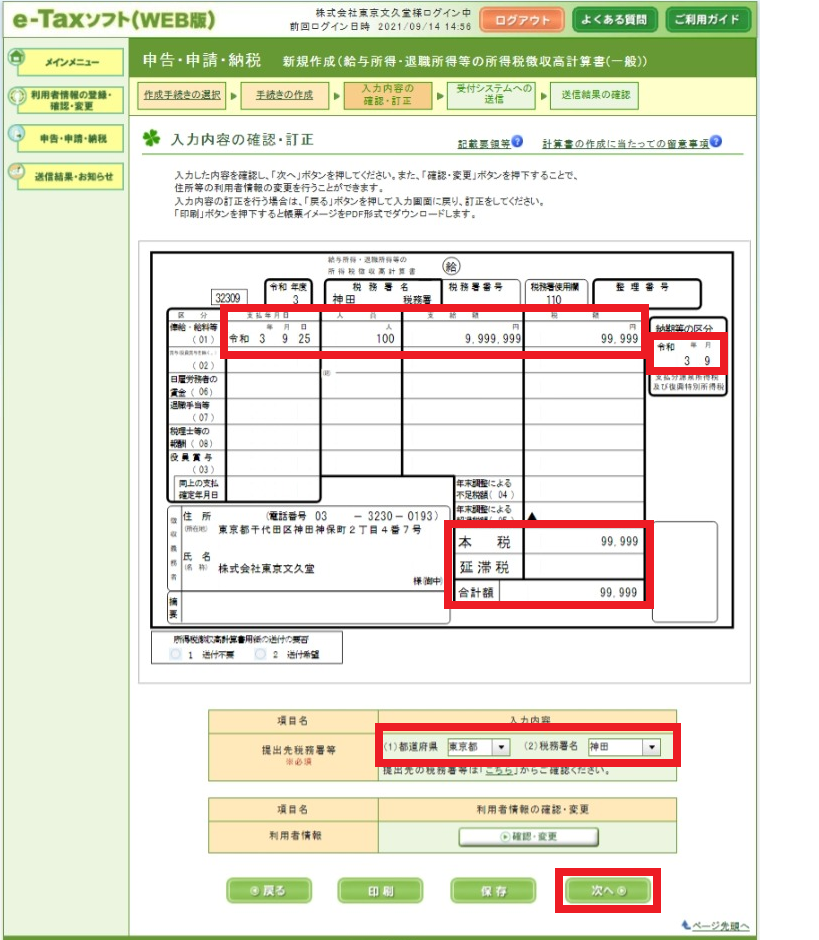Click the clock icon beside 送信結果・お知らせ

16,172
